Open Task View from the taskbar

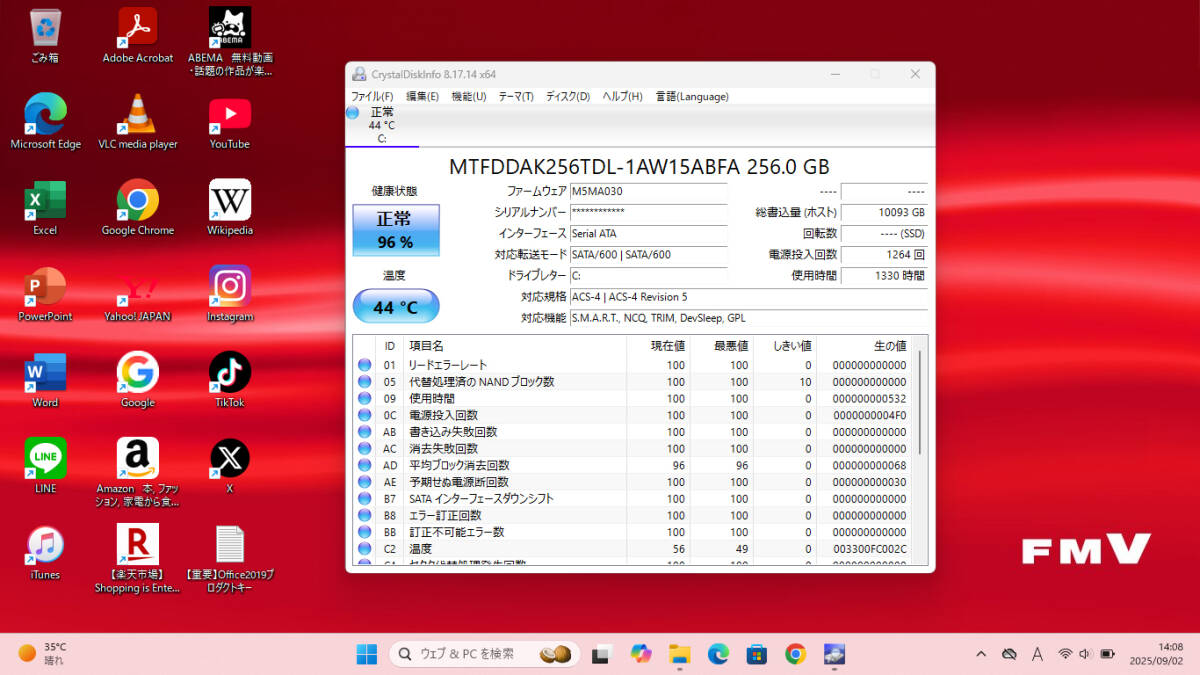coord(601,654)
